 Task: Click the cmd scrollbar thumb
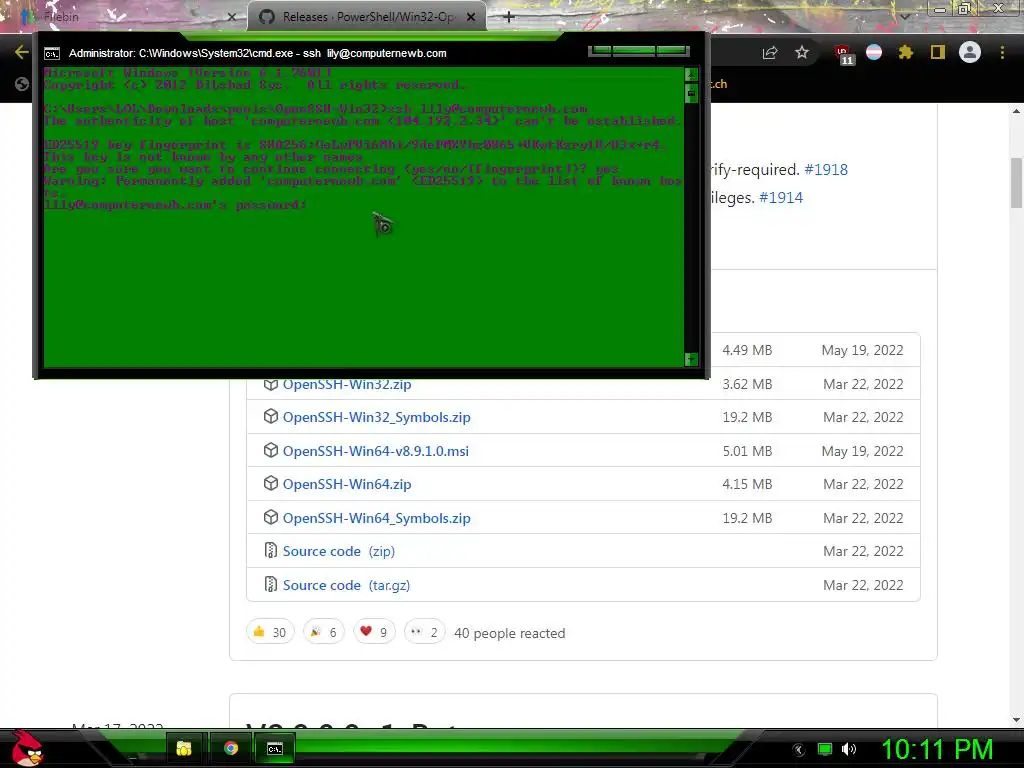(691, 93)
